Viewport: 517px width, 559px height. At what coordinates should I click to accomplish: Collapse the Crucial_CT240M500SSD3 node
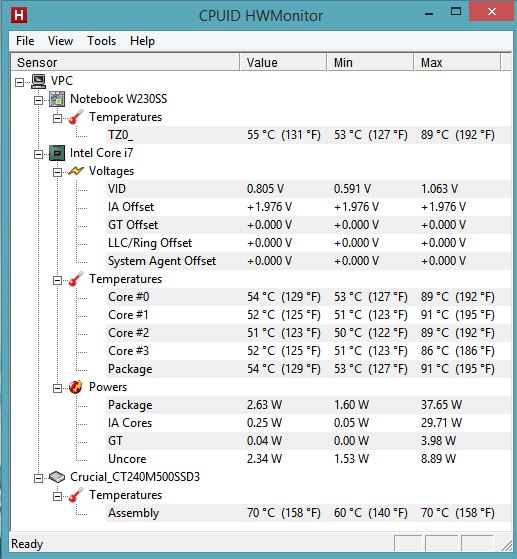[x=38, y=478]
